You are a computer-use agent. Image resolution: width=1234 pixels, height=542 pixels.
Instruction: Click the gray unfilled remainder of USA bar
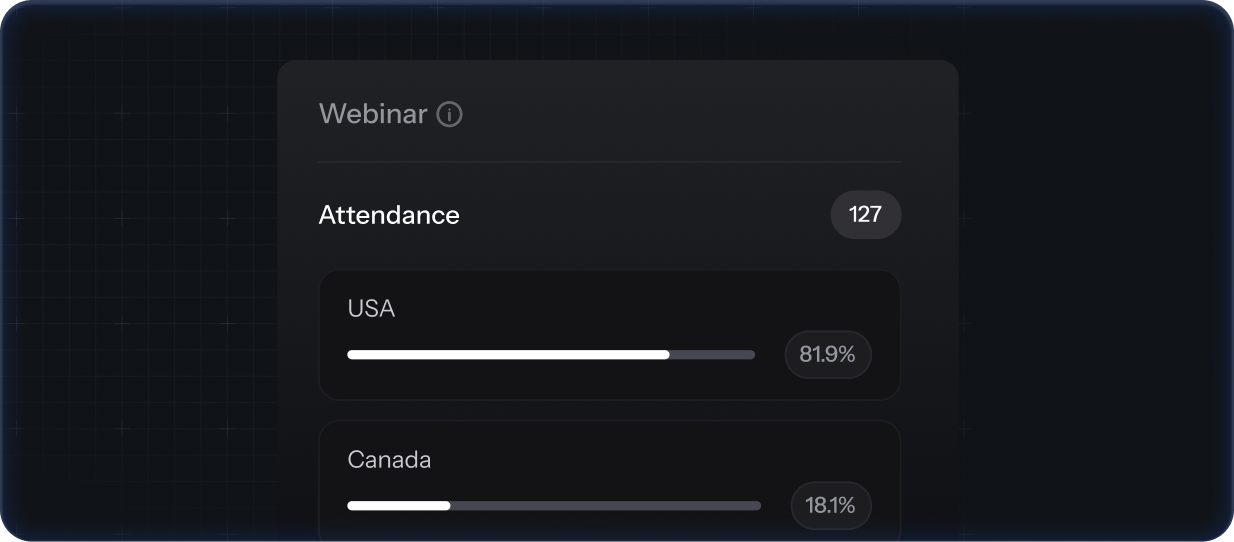tap(712, 354)
